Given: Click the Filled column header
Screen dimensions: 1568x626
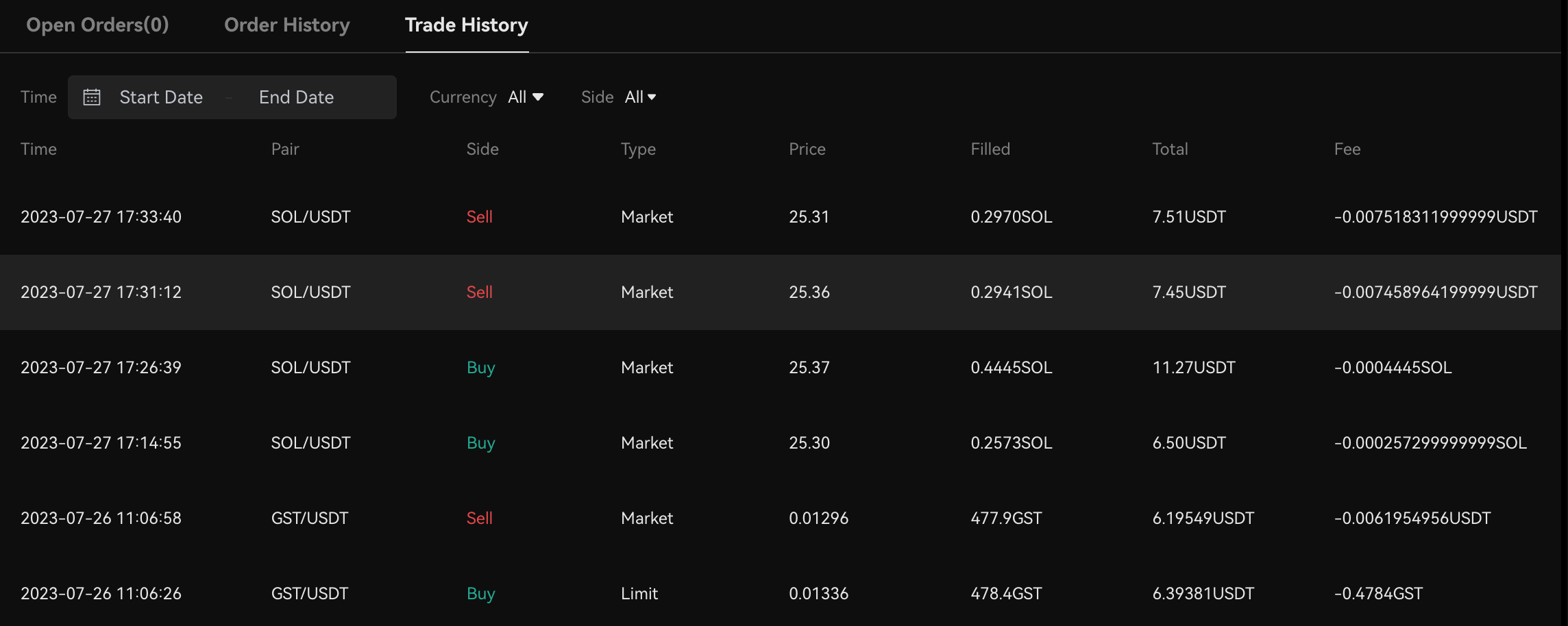Looking at the screenshot, I should click(990, 149).
